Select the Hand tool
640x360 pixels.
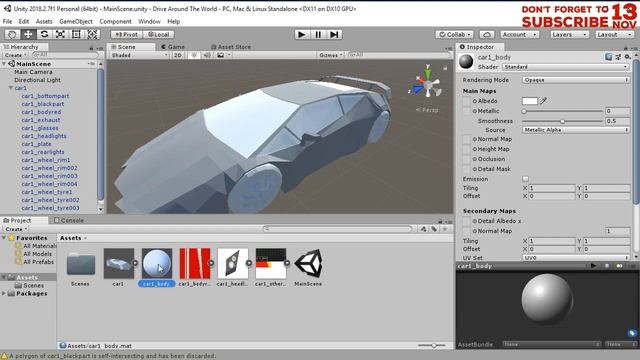[12, 34]
